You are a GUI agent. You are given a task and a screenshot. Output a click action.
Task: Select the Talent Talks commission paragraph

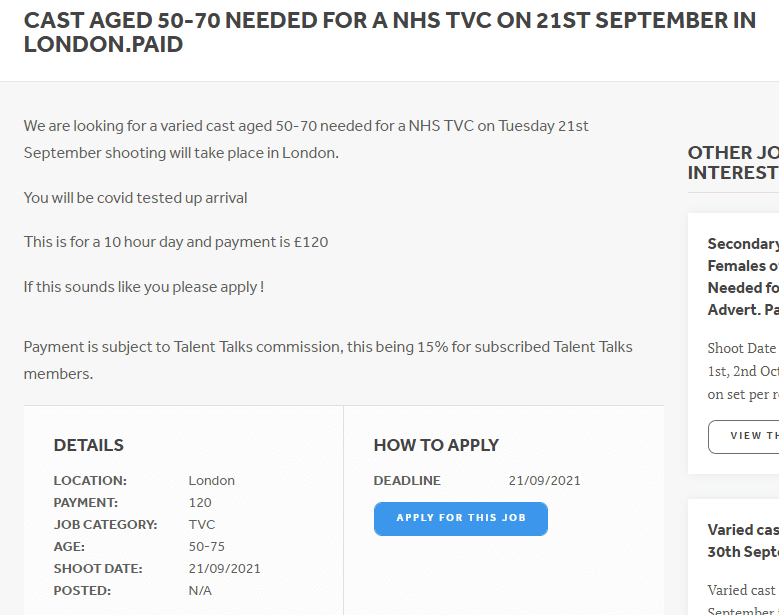(x=328, y=360)
